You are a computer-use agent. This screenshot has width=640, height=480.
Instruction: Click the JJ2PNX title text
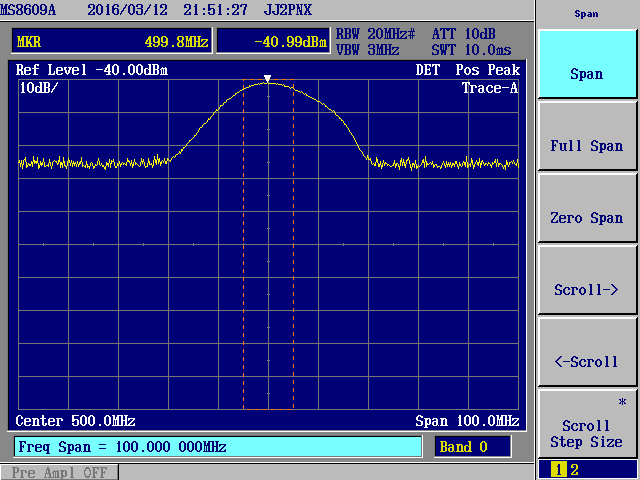[x=288, y=10]
